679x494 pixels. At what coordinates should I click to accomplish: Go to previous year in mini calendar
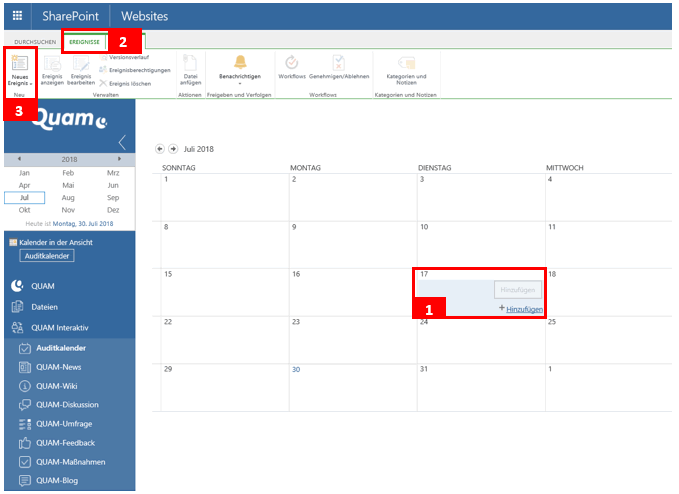click(x=19, y=159)
